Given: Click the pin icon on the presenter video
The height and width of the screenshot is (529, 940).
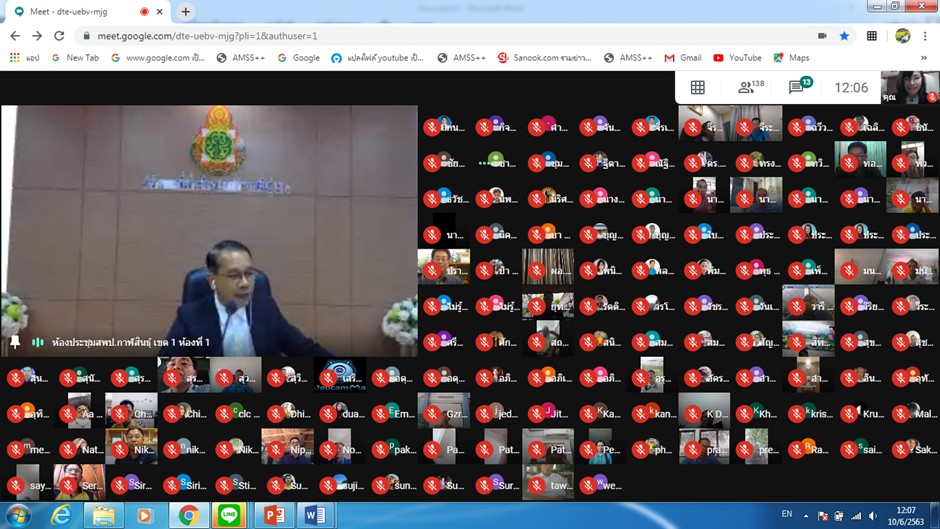Looking at the screenshot, I should click(x=15, y=342).
